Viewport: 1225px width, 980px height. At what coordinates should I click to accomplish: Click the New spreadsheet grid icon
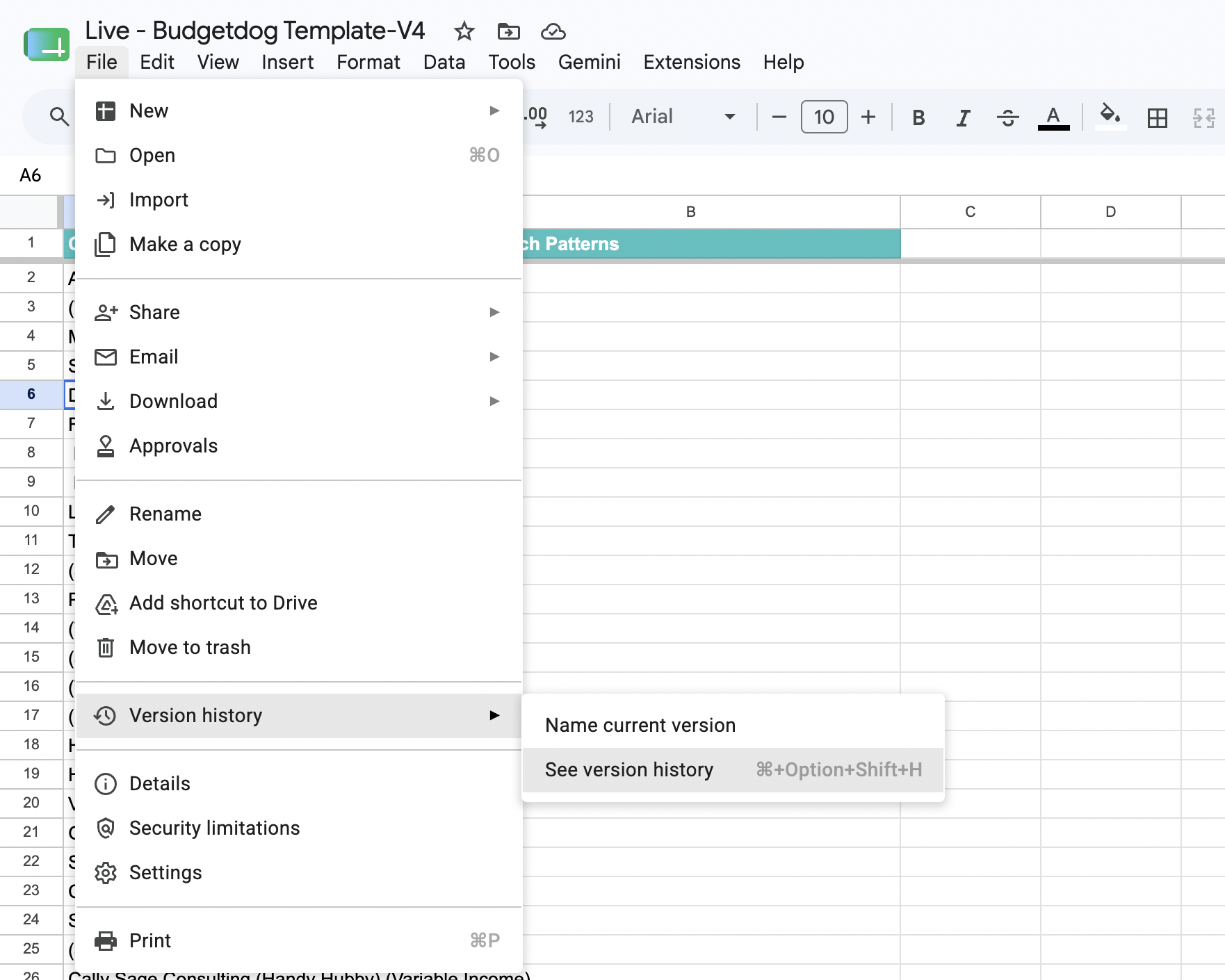(x=106, y=111)
